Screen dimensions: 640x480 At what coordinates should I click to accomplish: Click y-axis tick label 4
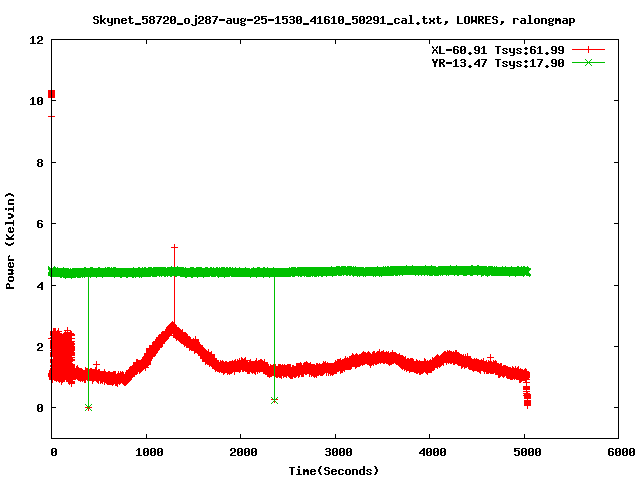pyautogui.click(x=40, y=286)
